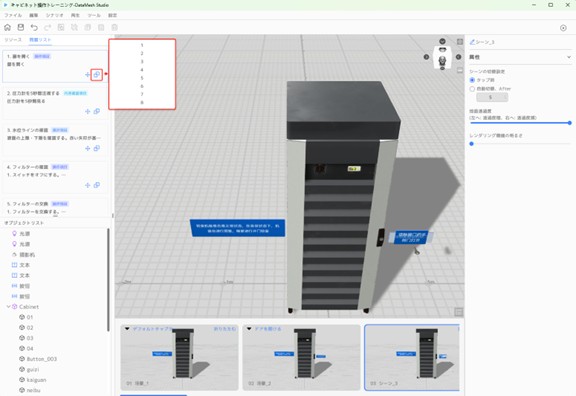Switch to the step list tab

40,40
